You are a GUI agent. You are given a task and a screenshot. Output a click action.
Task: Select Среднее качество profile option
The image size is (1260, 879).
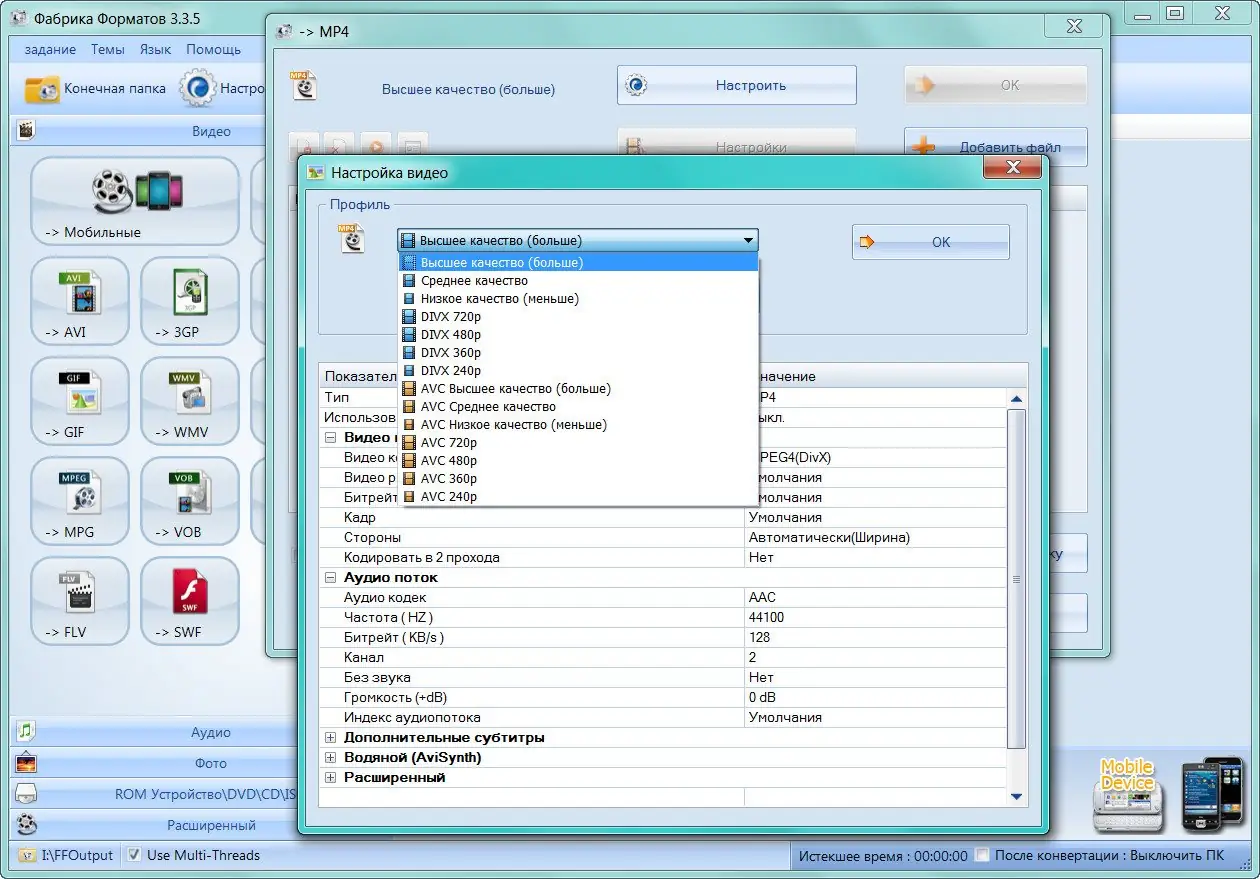[x=578, y=281]
